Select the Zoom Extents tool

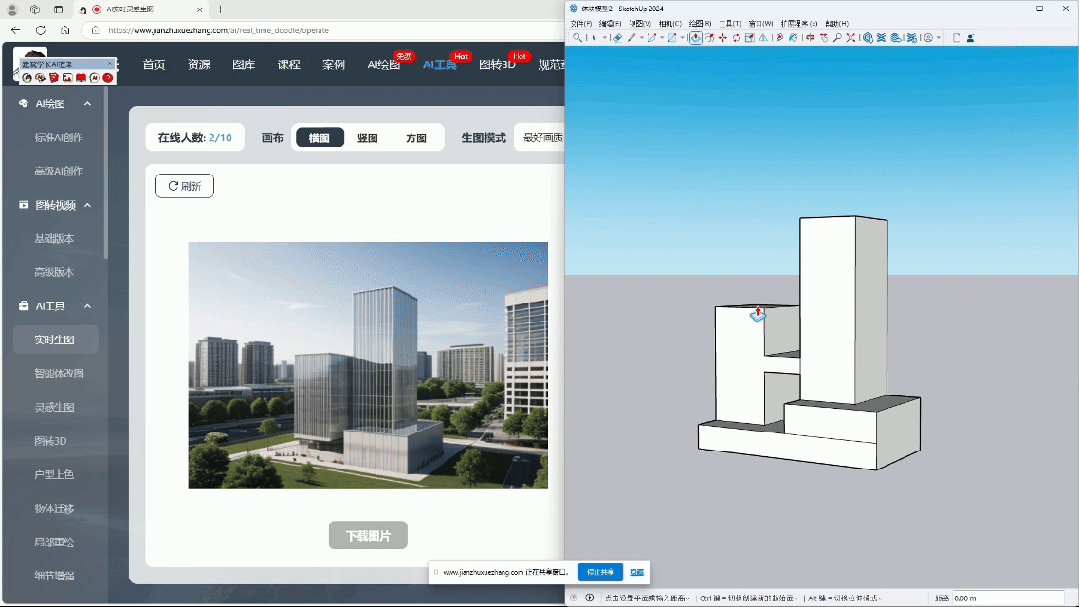(x=851, y=38)
